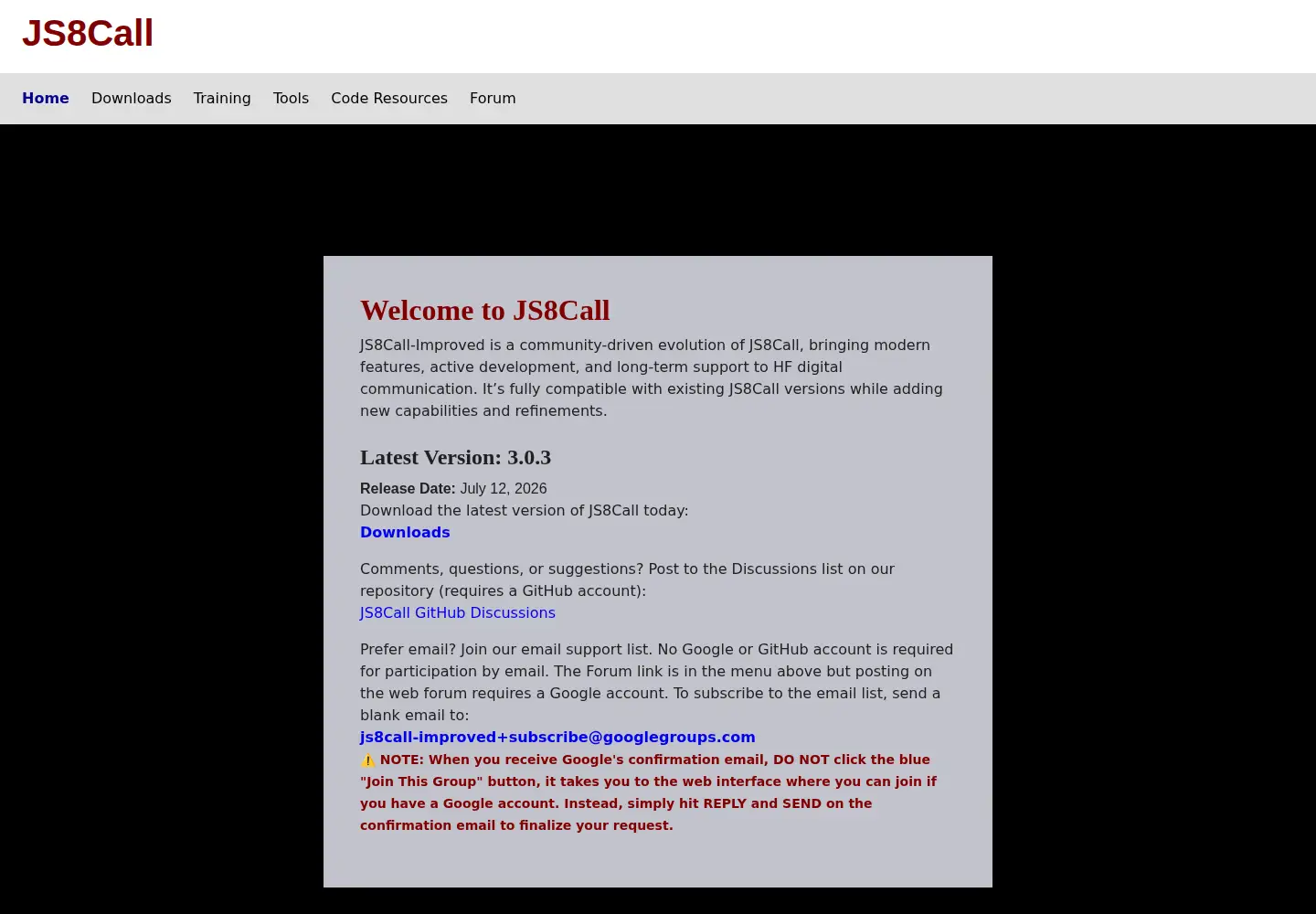Image resolution: width=1316 pixels, height=914 pixels.
Task: Click the red NOTE warning paragraph
Action: pos(649,792)
